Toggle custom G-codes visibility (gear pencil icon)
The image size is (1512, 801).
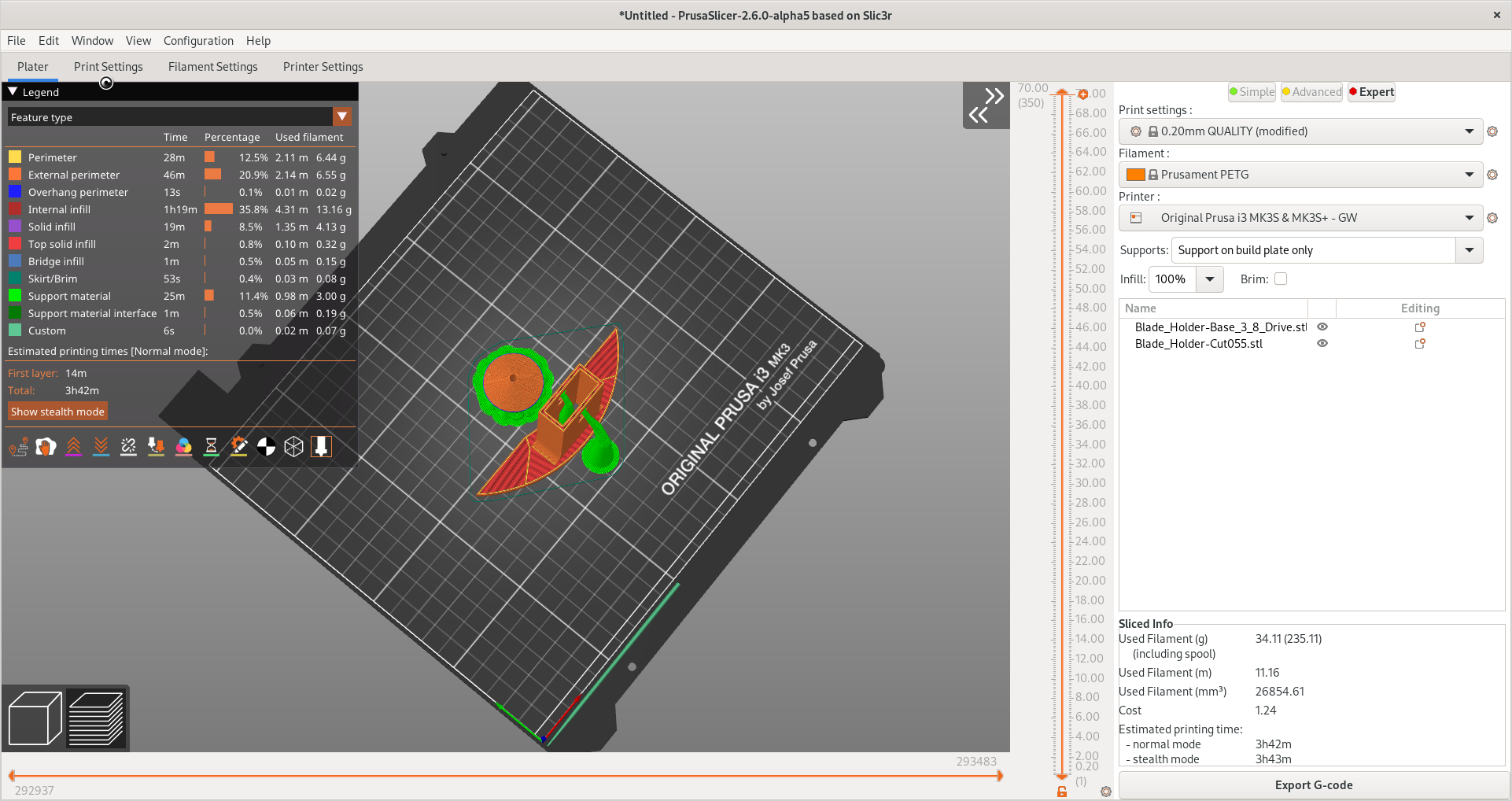239,447
